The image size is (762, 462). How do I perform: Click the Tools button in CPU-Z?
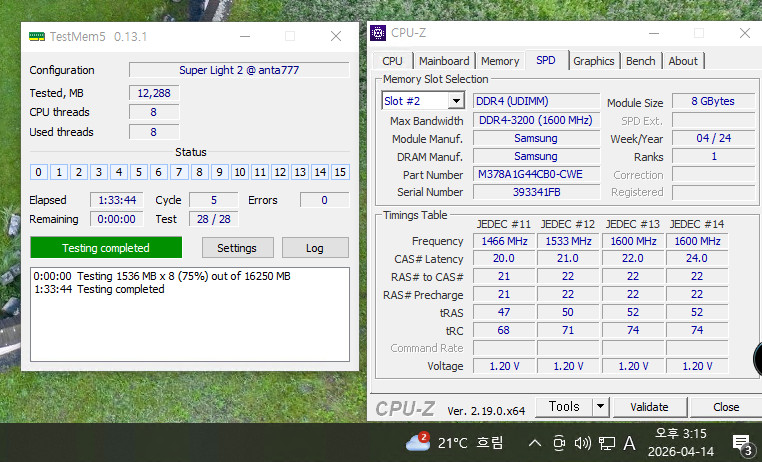(564, 407)
